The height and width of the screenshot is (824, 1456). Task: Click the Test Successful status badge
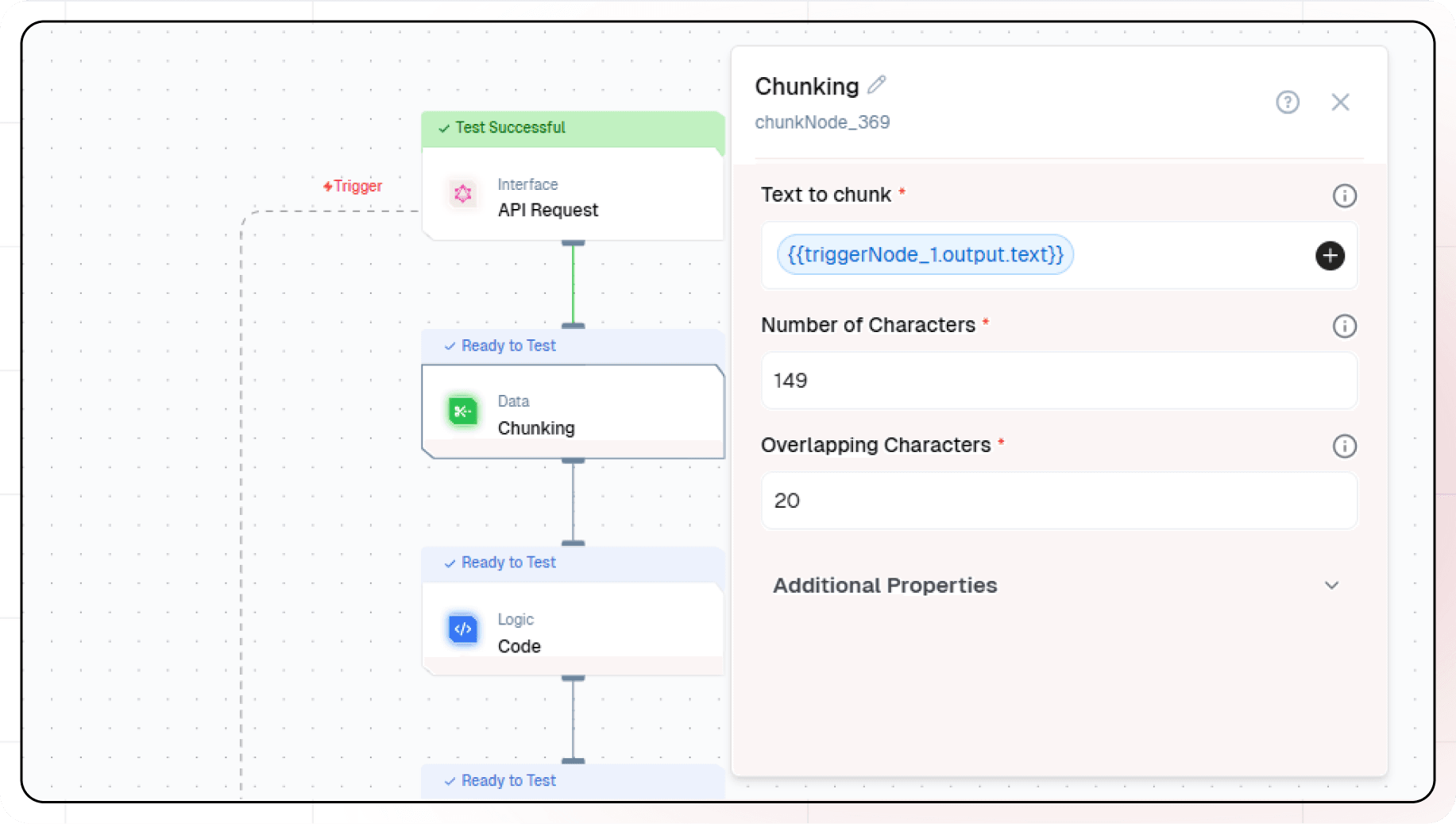508,127
